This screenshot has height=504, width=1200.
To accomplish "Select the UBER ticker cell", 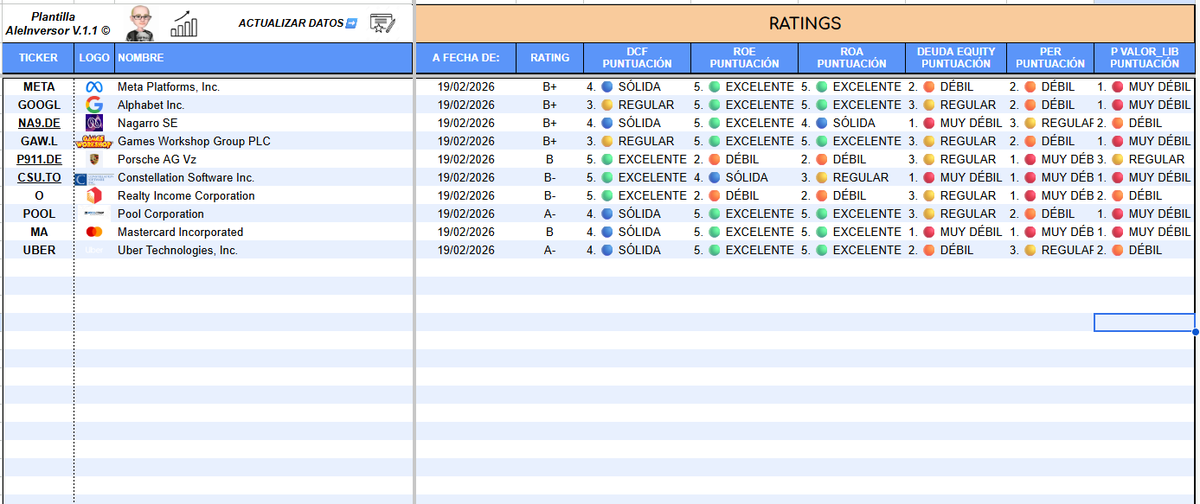I will point(38,250).
